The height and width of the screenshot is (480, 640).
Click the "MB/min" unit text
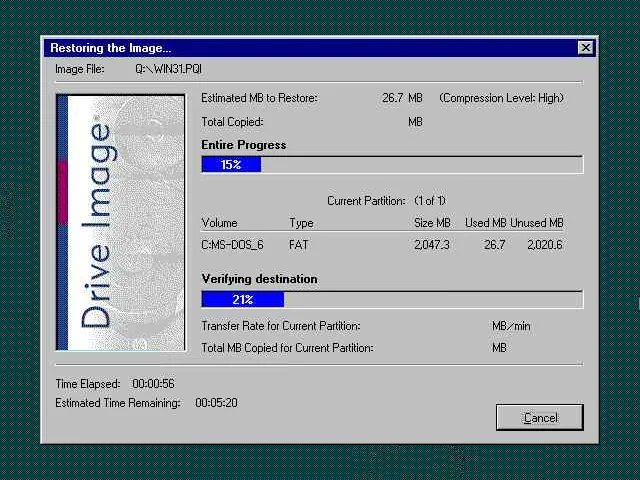(511, 326)
